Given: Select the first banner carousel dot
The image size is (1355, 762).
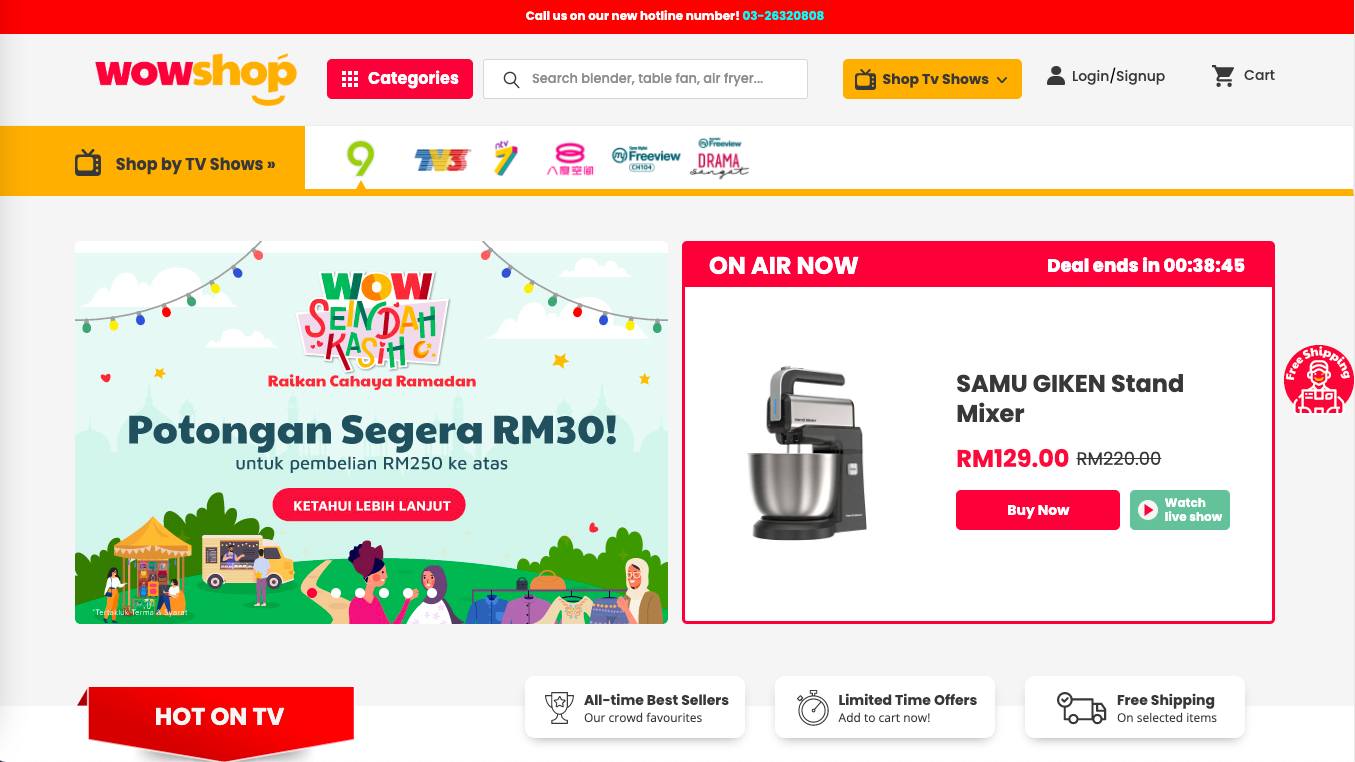Looking at the screenshot, I should [312, 593].
